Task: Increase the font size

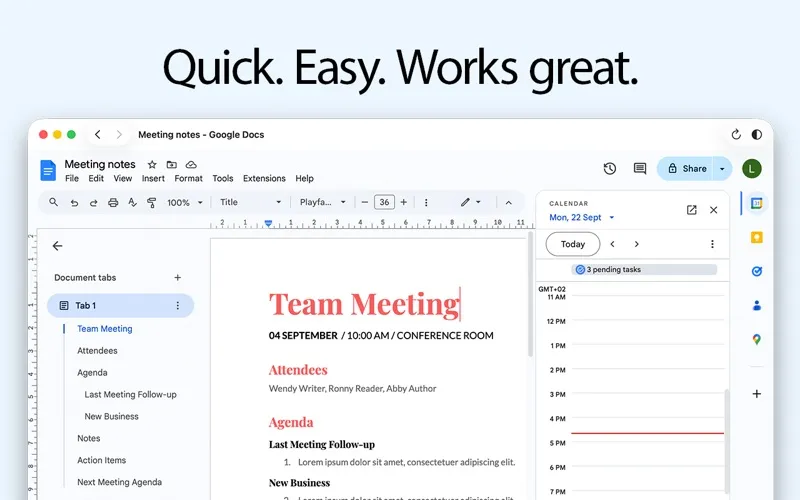Action: (x=404, y=203)
